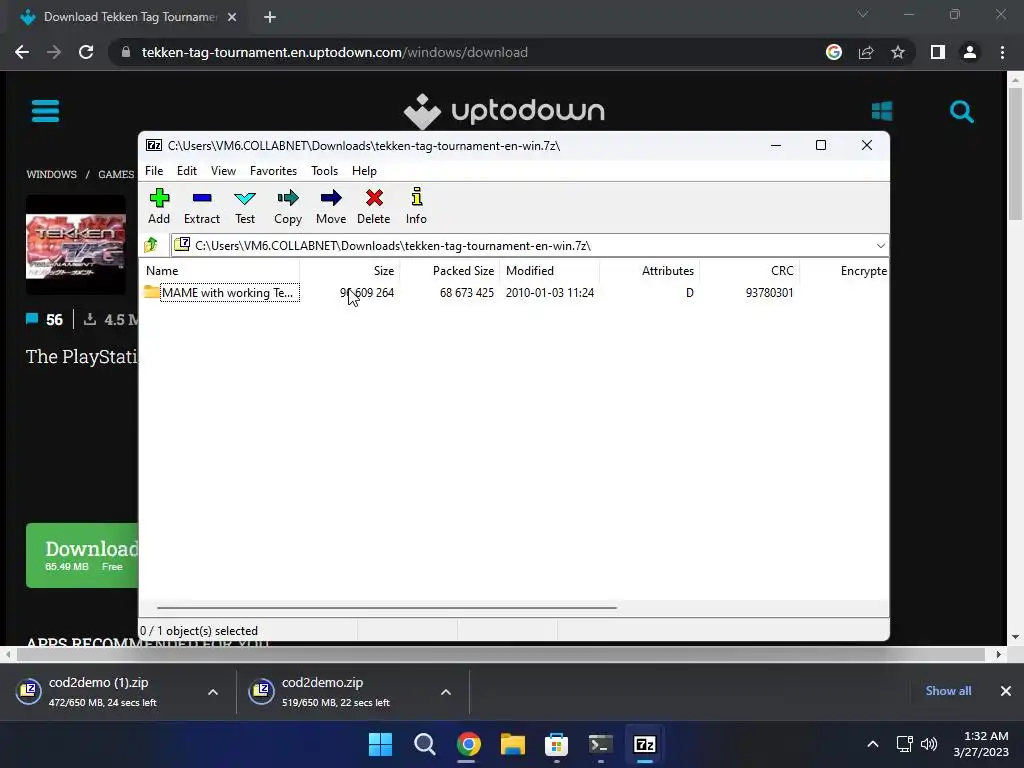1024x768 pixels.
Task: Open the Chrome three-dot menu
Action: coord(1002,52)
